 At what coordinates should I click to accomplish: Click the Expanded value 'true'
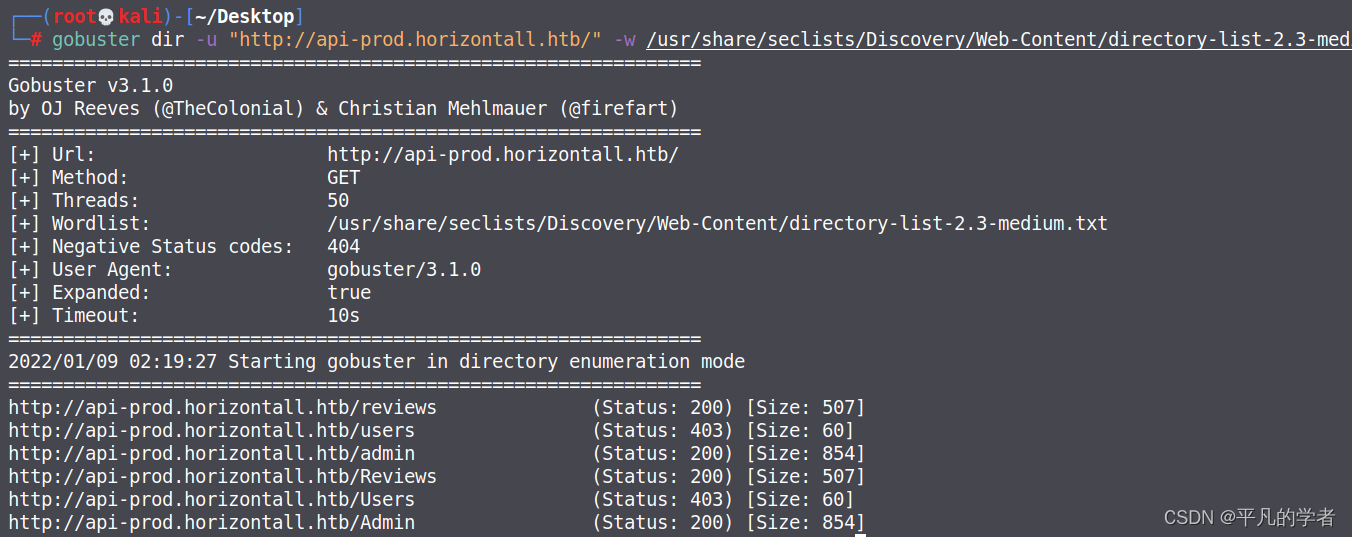point(349,293)
